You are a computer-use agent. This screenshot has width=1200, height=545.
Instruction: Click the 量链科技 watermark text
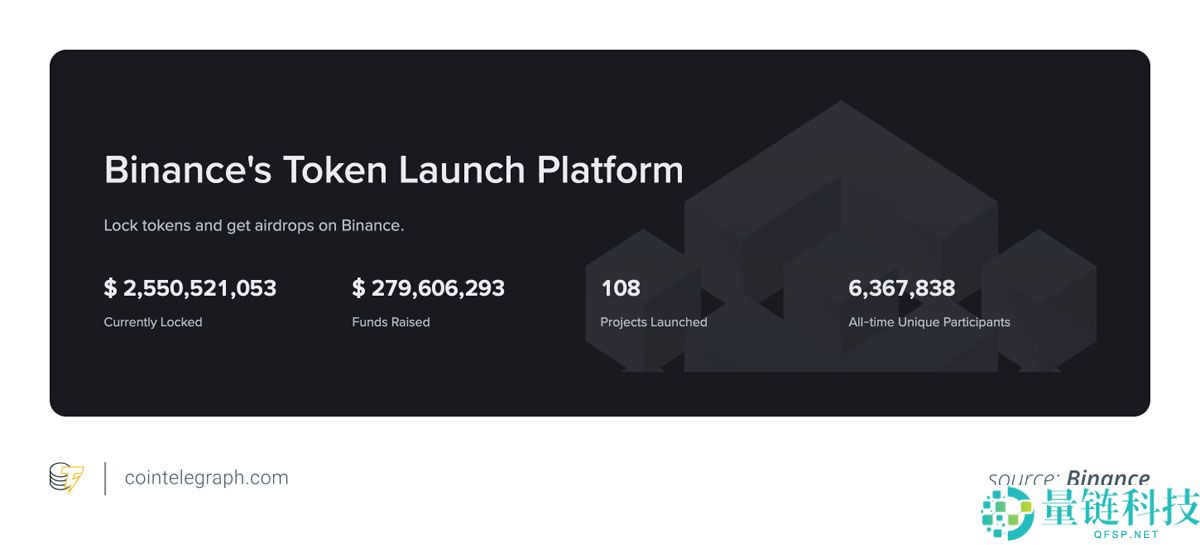tap(1118, 507)
